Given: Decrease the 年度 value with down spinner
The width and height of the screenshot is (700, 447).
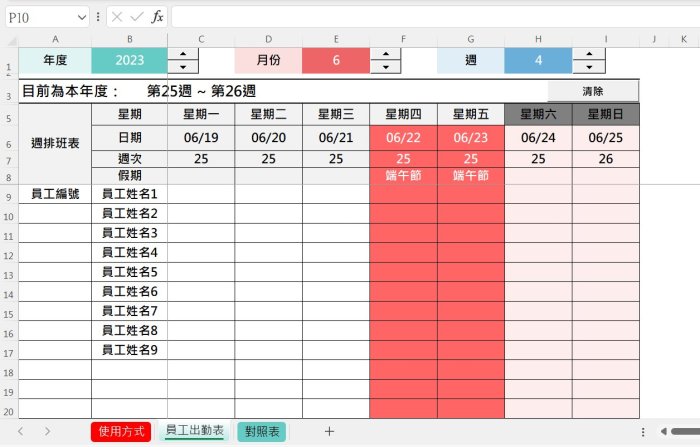Looking at the screenshot, I should [x=183, y=67].
